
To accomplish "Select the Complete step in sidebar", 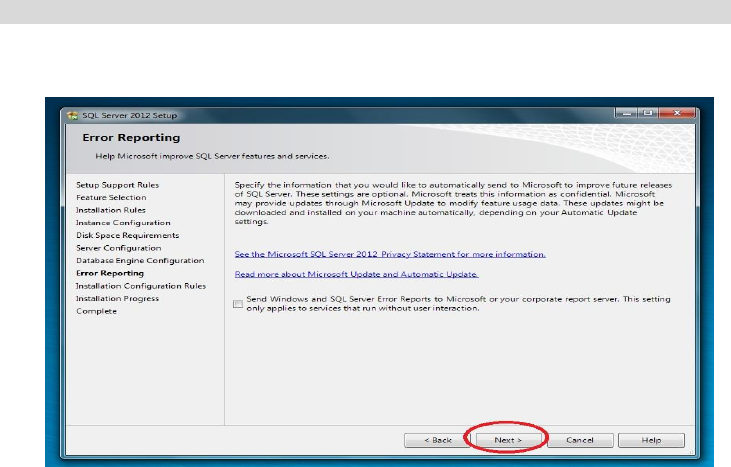I will point(97,311).
